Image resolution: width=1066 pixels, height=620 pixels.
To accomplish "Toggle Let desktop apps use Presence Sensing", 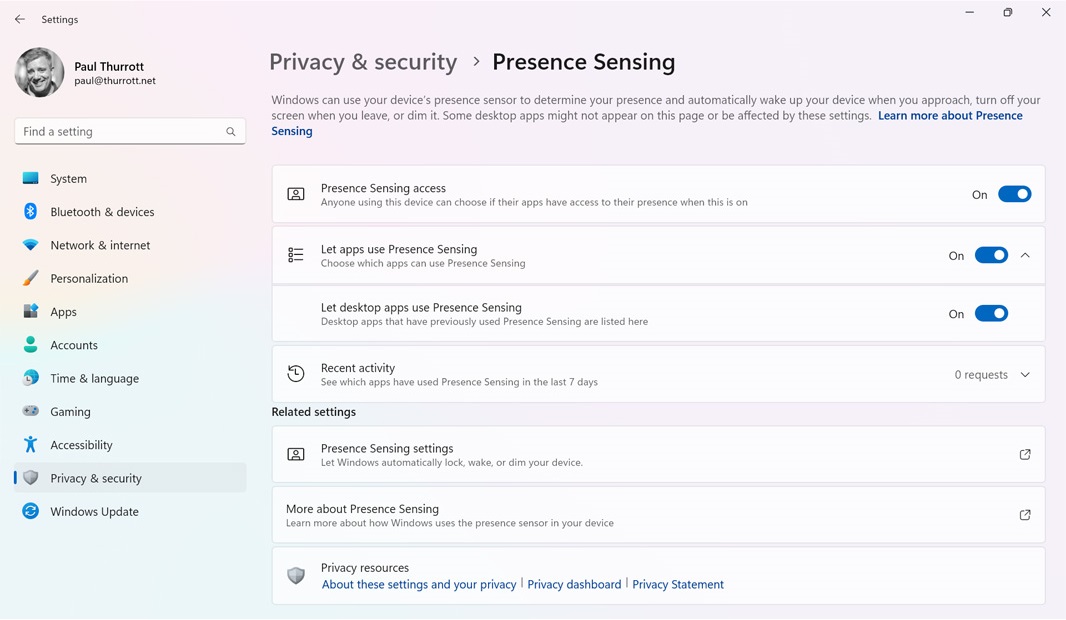I will click(x=991, y=314).
